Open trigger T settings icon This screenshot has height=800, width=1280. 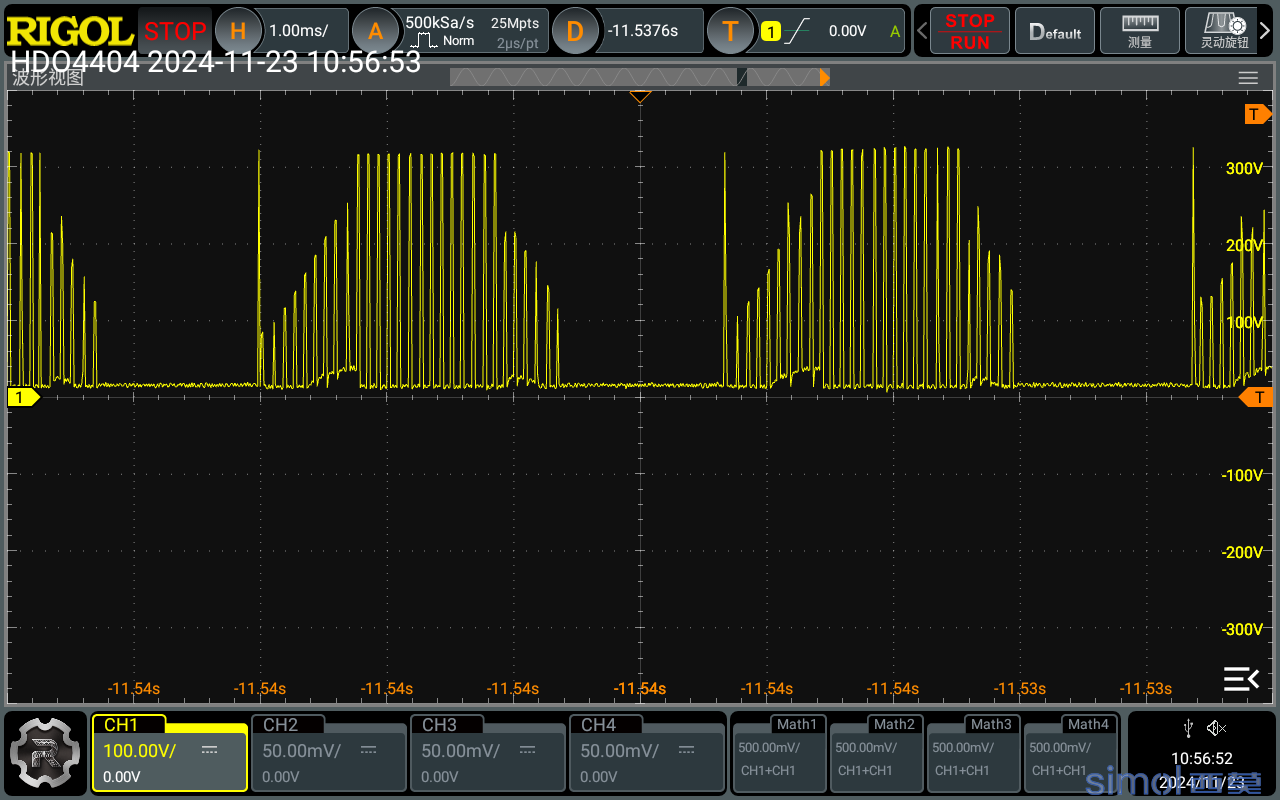click(730, 31)
